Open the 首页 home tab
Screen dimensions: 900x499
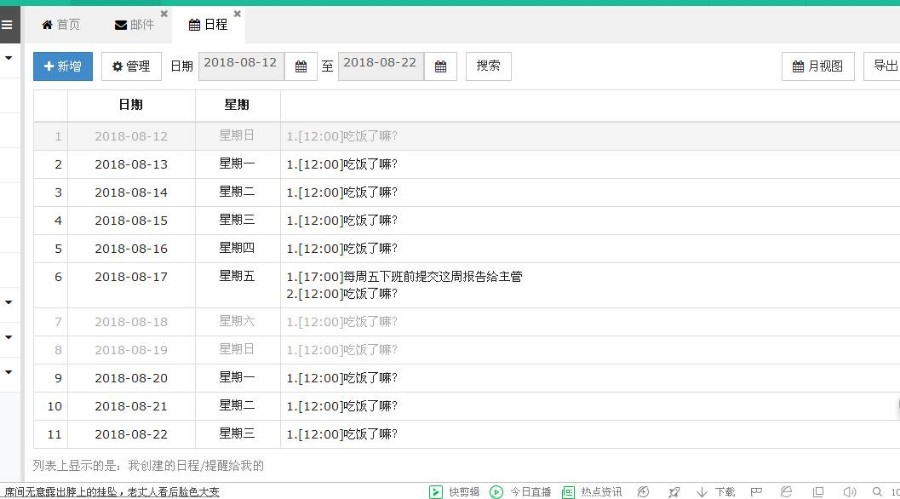pyautogui.click(x=61, y=25)
